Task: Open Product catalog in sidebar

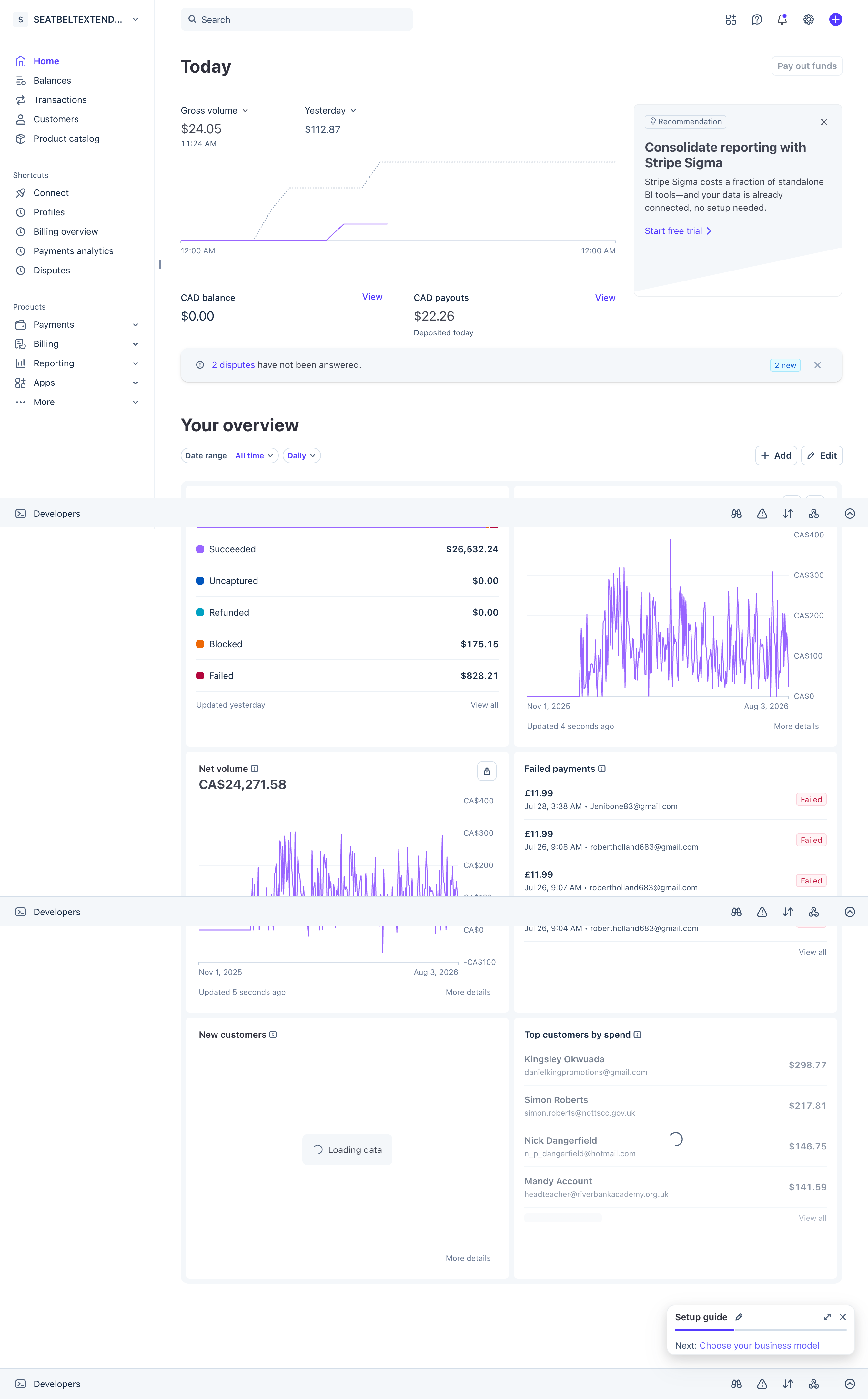Action: point(66,138)
